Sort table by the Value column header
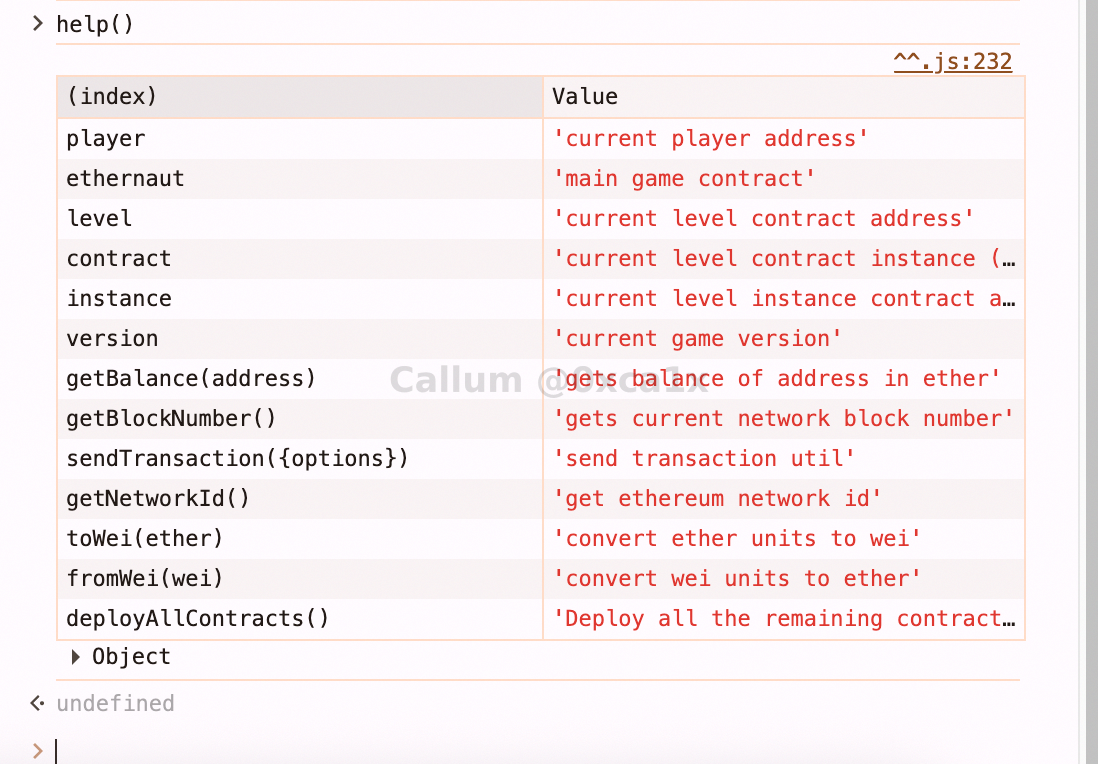1098x764 pixels. coord(784,97)
